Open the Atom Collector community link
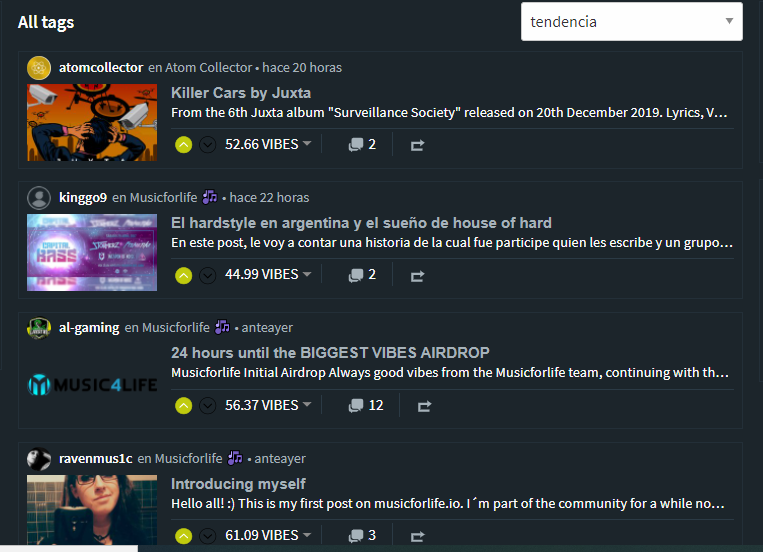Image resolution: width=763 pixels, height=552 pixels. pos(209,68)
